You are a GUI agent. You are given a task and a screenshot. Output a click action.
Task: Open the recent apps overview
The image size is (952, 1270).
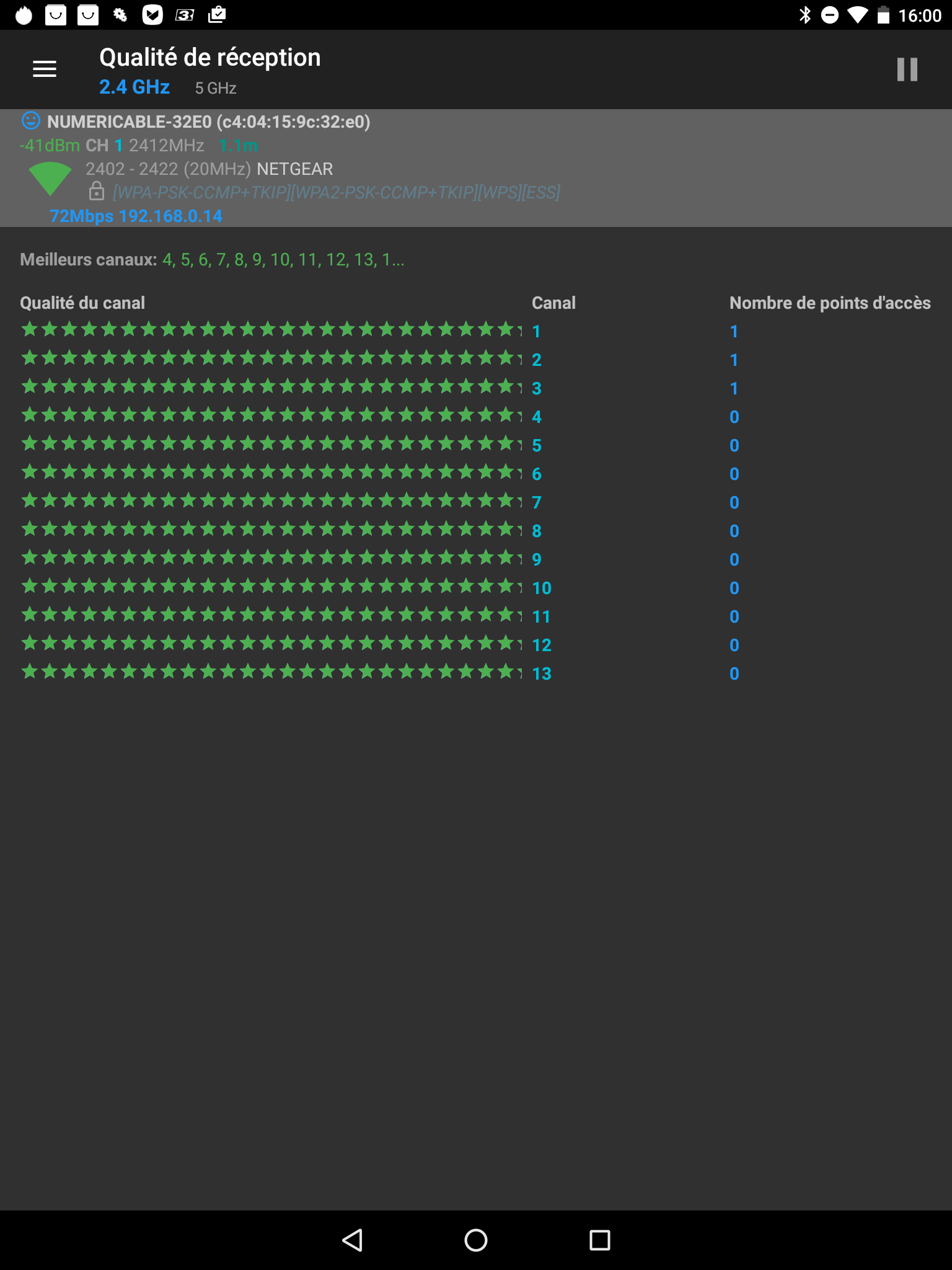tap(599, 1240)
